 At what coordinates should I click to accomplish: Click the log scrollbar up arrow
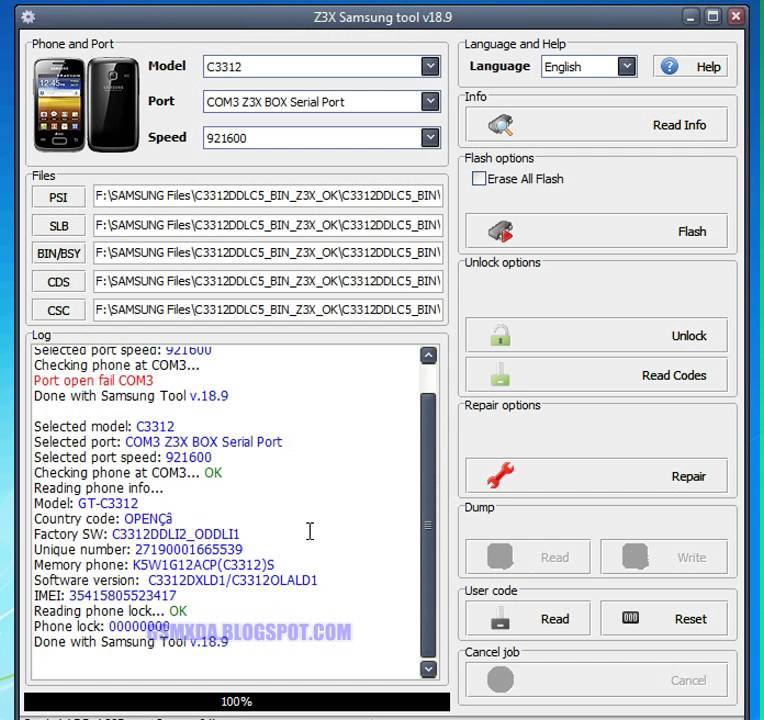428,356
